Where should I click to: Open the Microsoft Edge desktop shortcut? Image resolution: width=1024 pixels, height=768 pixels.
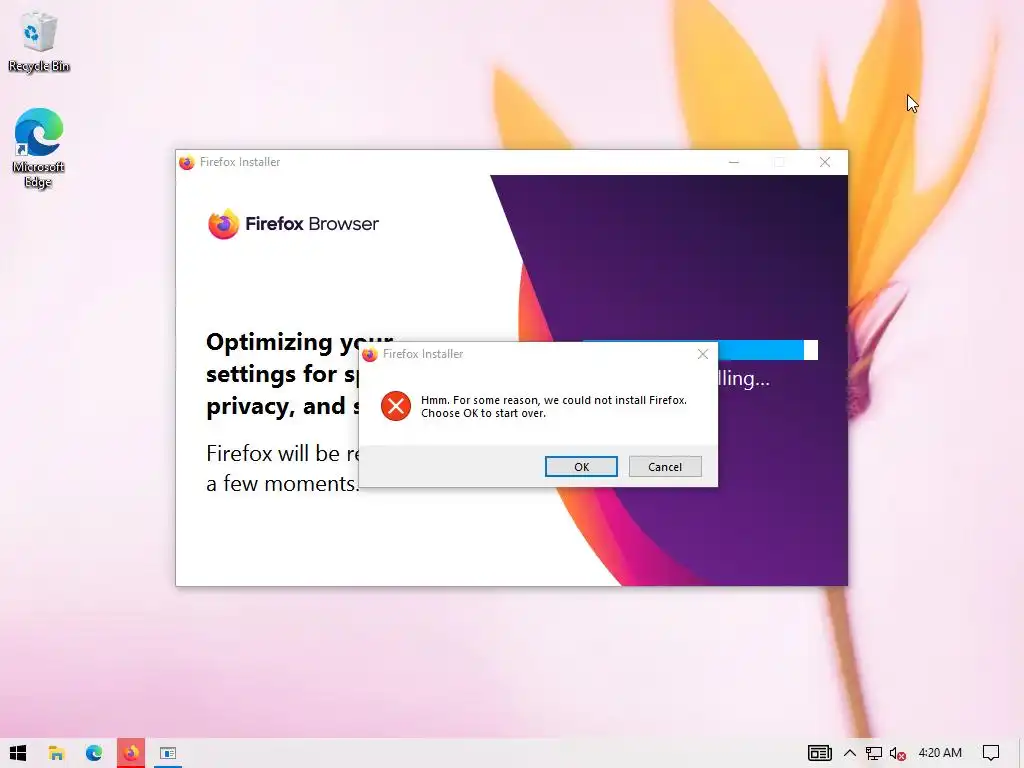point(39,149)
